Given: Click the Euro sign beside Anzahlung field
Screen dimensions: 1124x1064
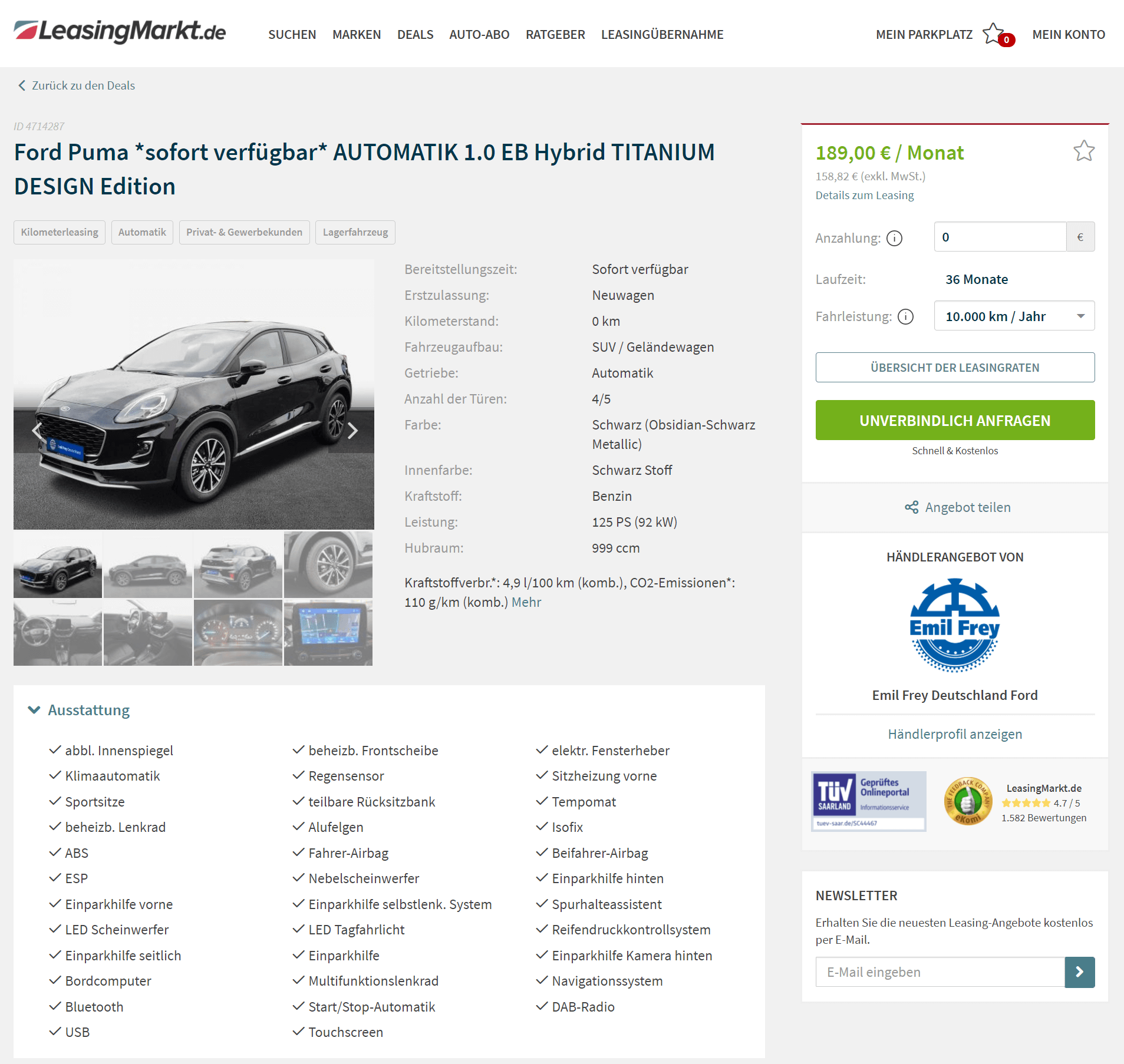Looking at the screenshot, I should 1080,237.
